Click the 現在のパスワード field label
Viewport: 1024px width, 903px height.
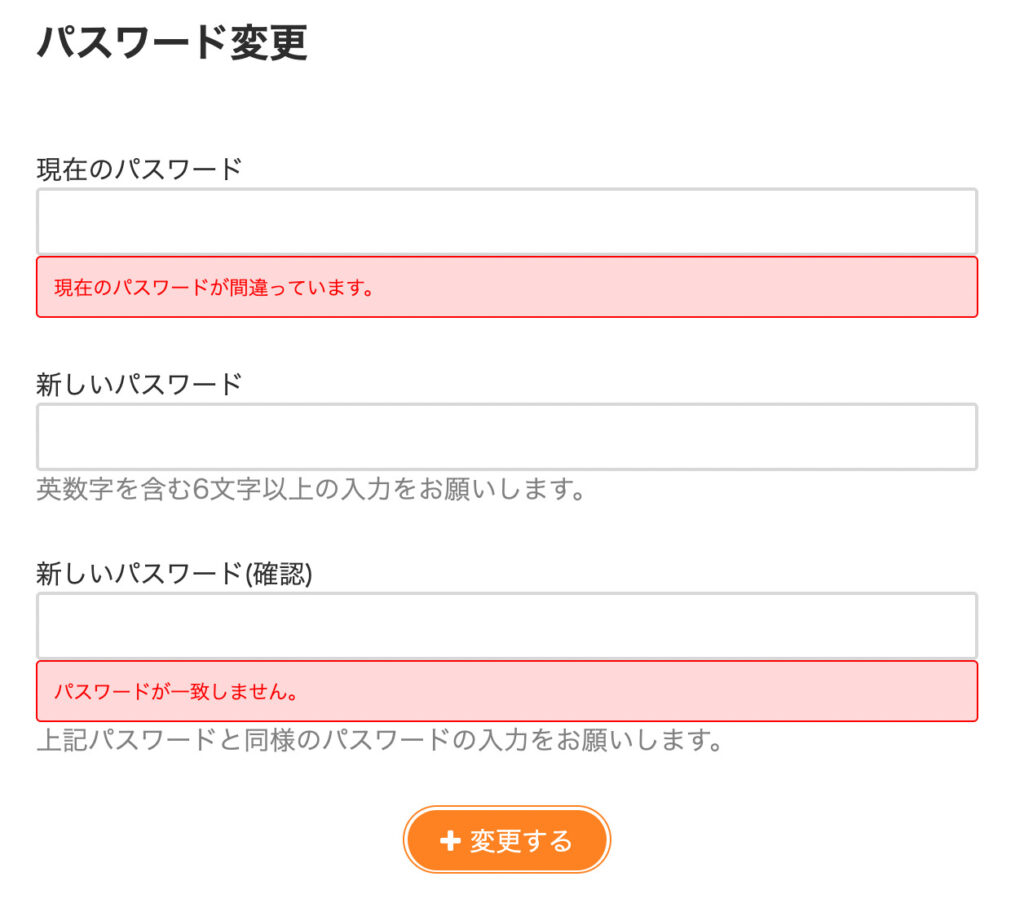click(135, 168)
